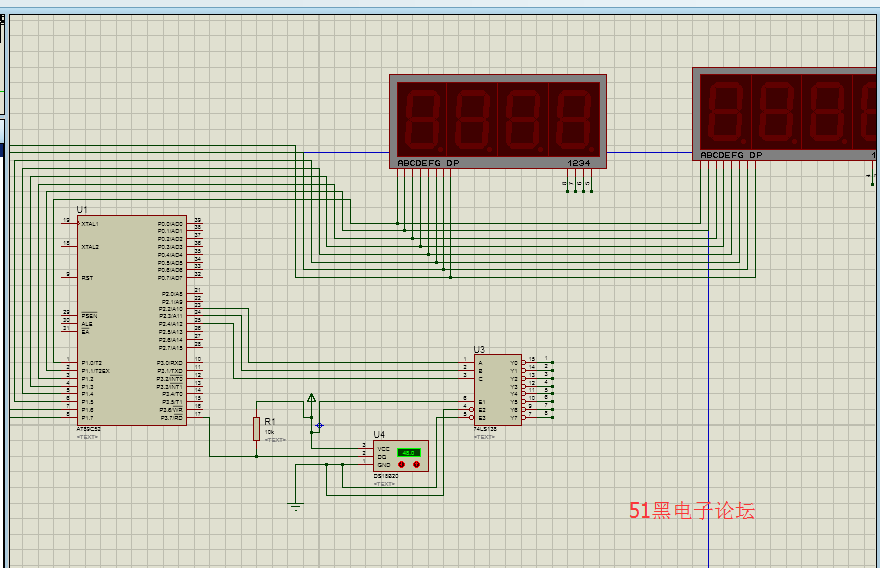Select the right seven-segment display
This screenshot has width=880, height=568.
786,114
